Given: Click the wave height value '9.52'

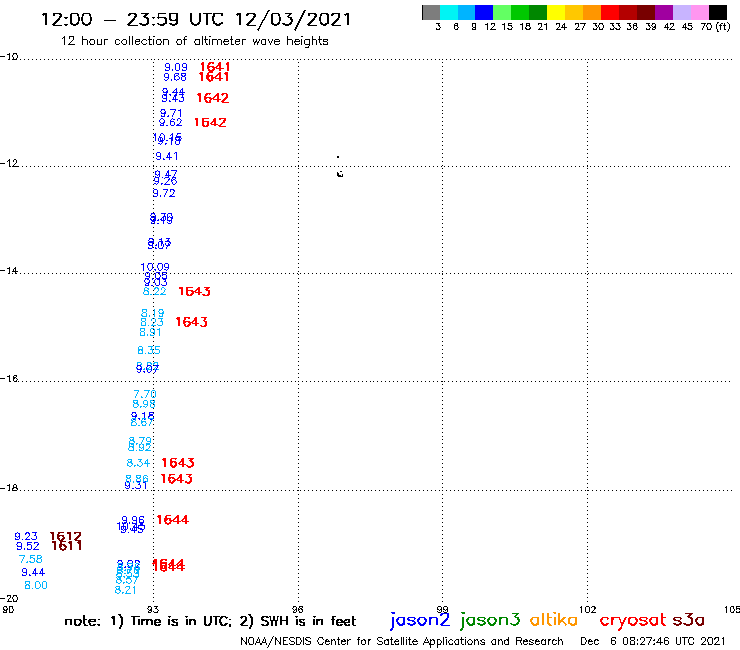Looking at the screenshot, I should [x=27, y=547].
